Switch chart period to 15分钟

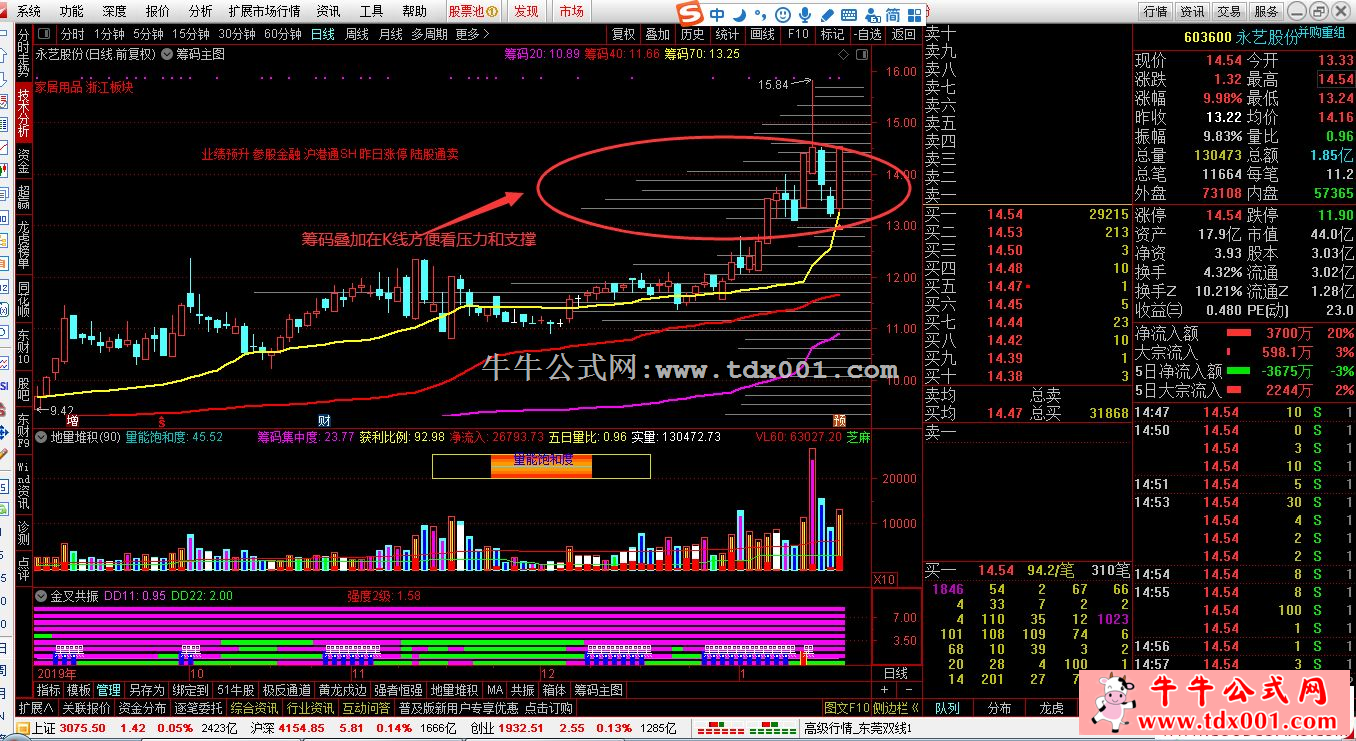[x=190, y=33]
